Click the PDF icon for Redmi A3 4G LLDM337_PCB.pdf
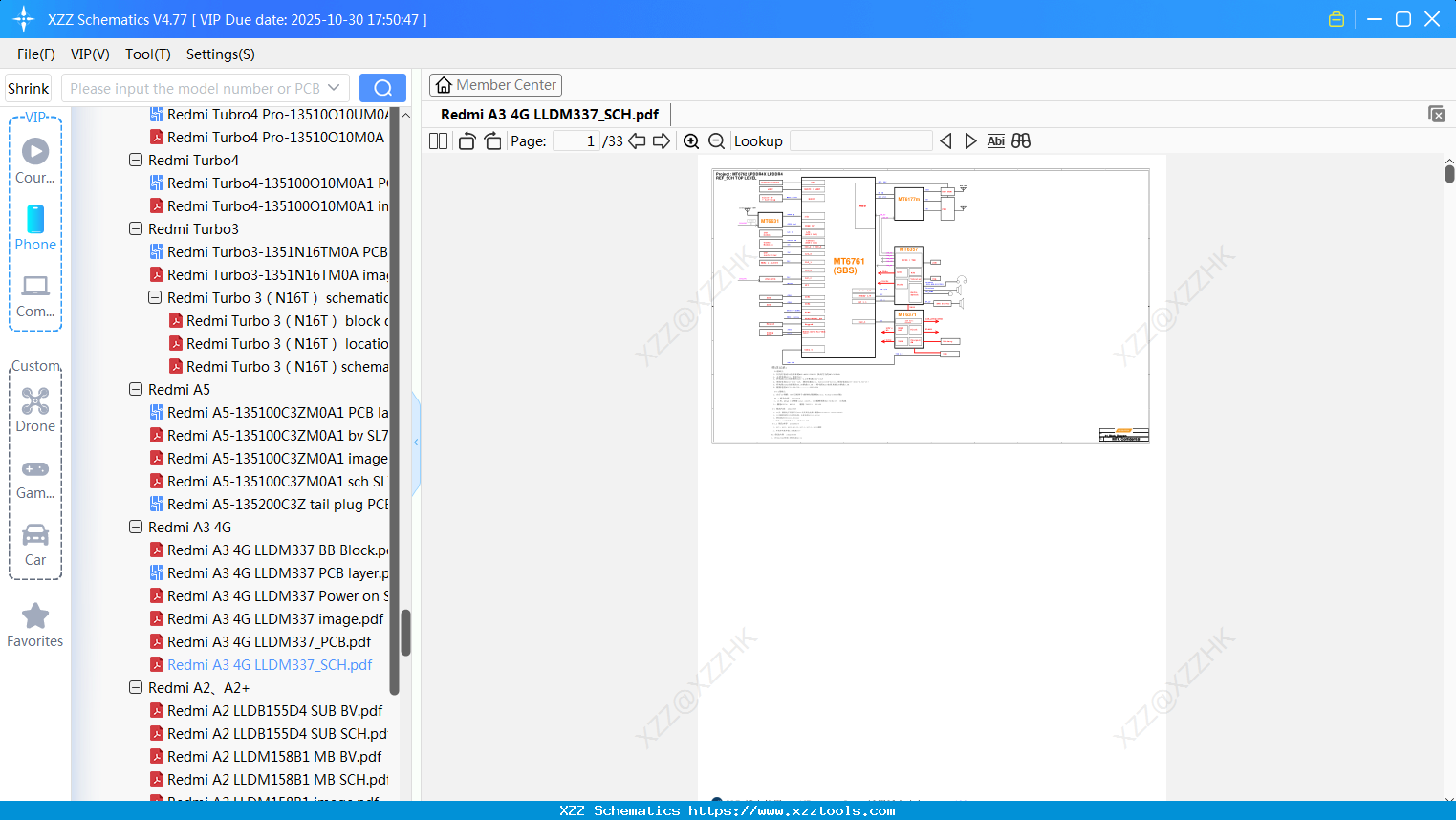Viewport: 1456px width, 820px height. tap(157, 642)
